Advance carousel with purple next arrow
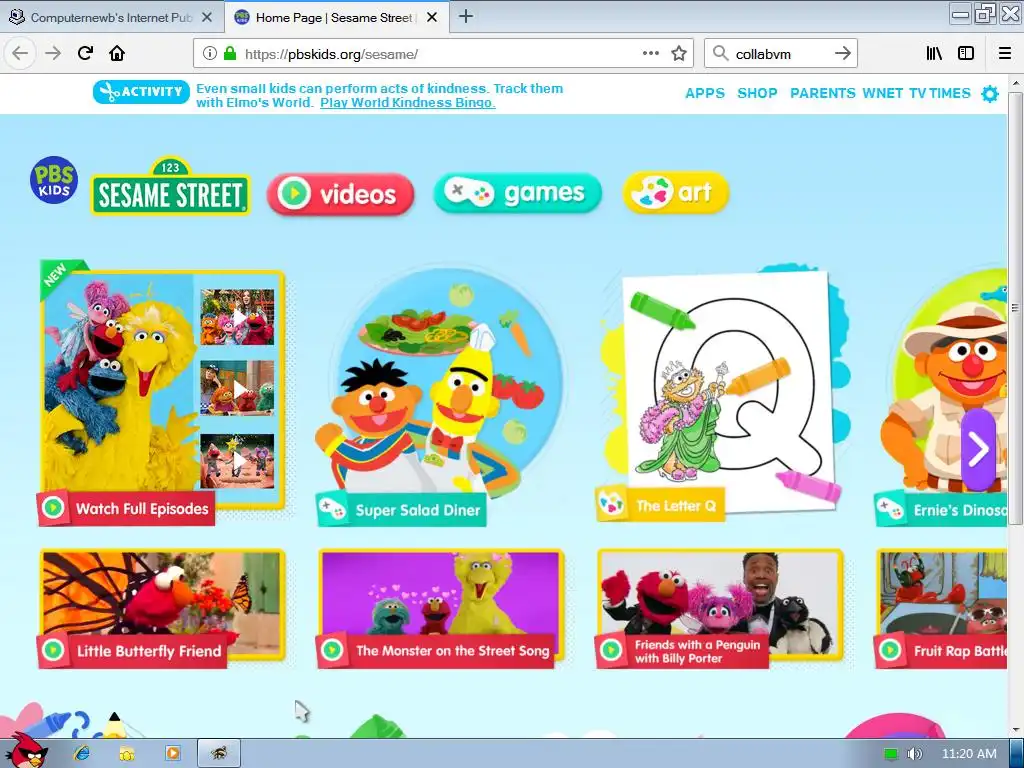This screenshot has width=1024, height=768. pyautogui.click(x=978, y=449)
